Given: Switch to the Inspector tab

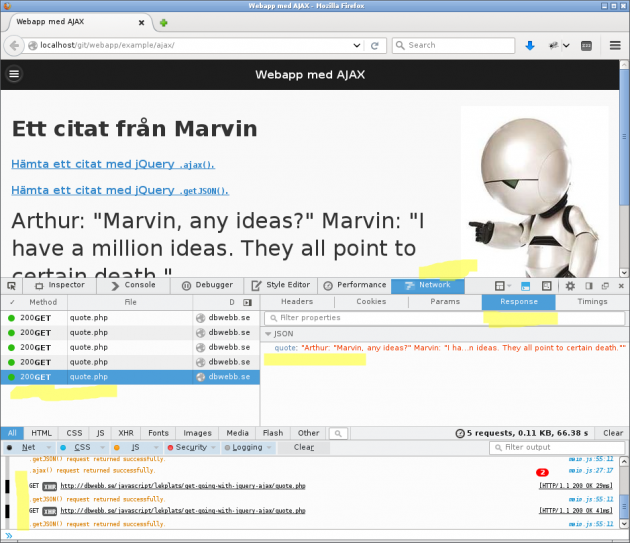Looking at the screenshot, I should click(60, 285).
